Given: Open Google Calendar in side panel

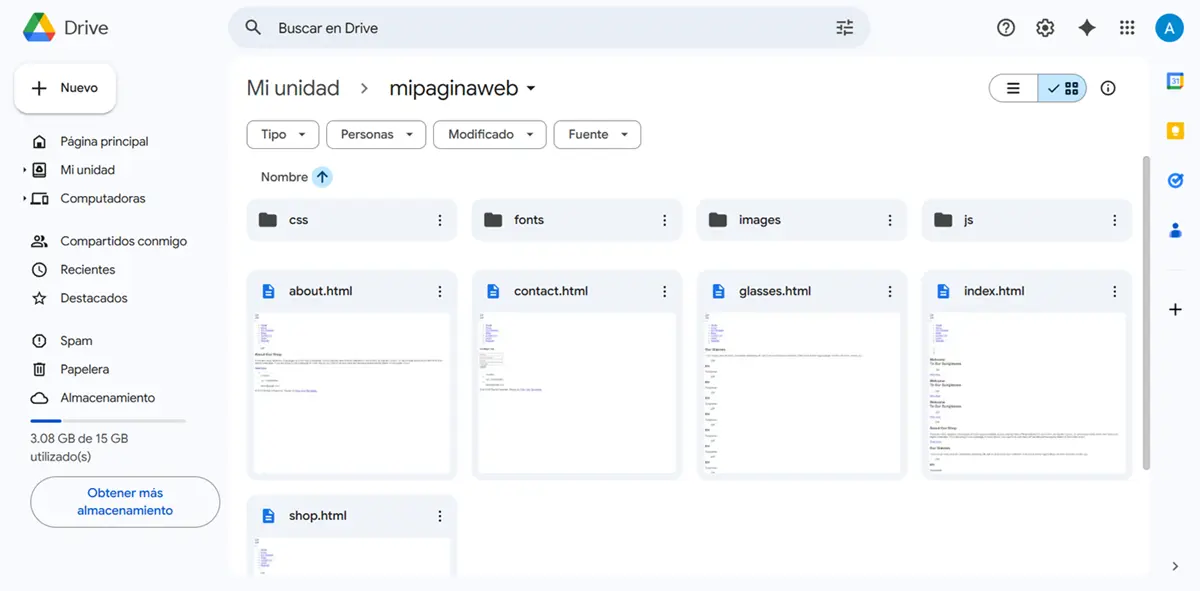Looking at the screenshot, I should point(1175,82).
